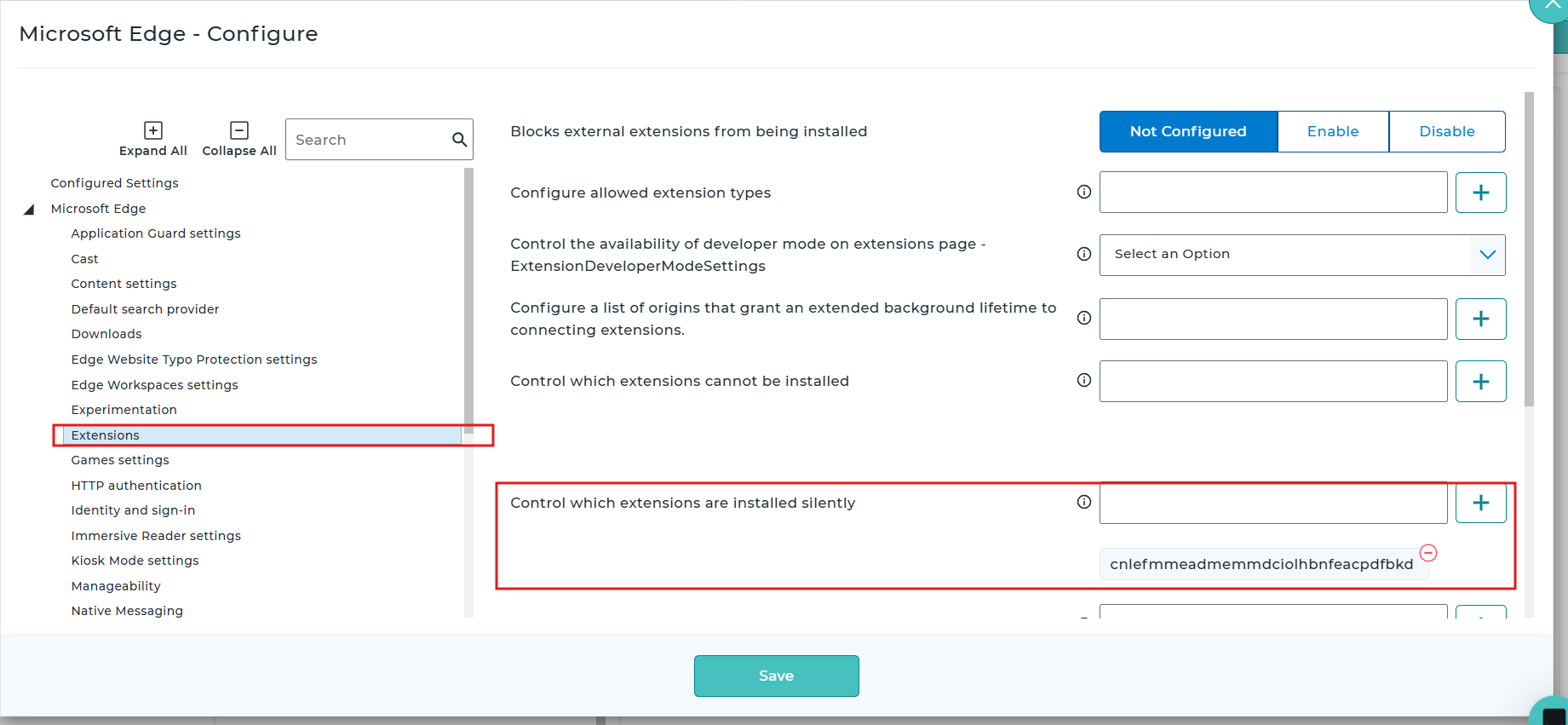Show info for extended background lifetime origins
The height and width of the screenshot is (725, 1568).
coord(1083,318)
